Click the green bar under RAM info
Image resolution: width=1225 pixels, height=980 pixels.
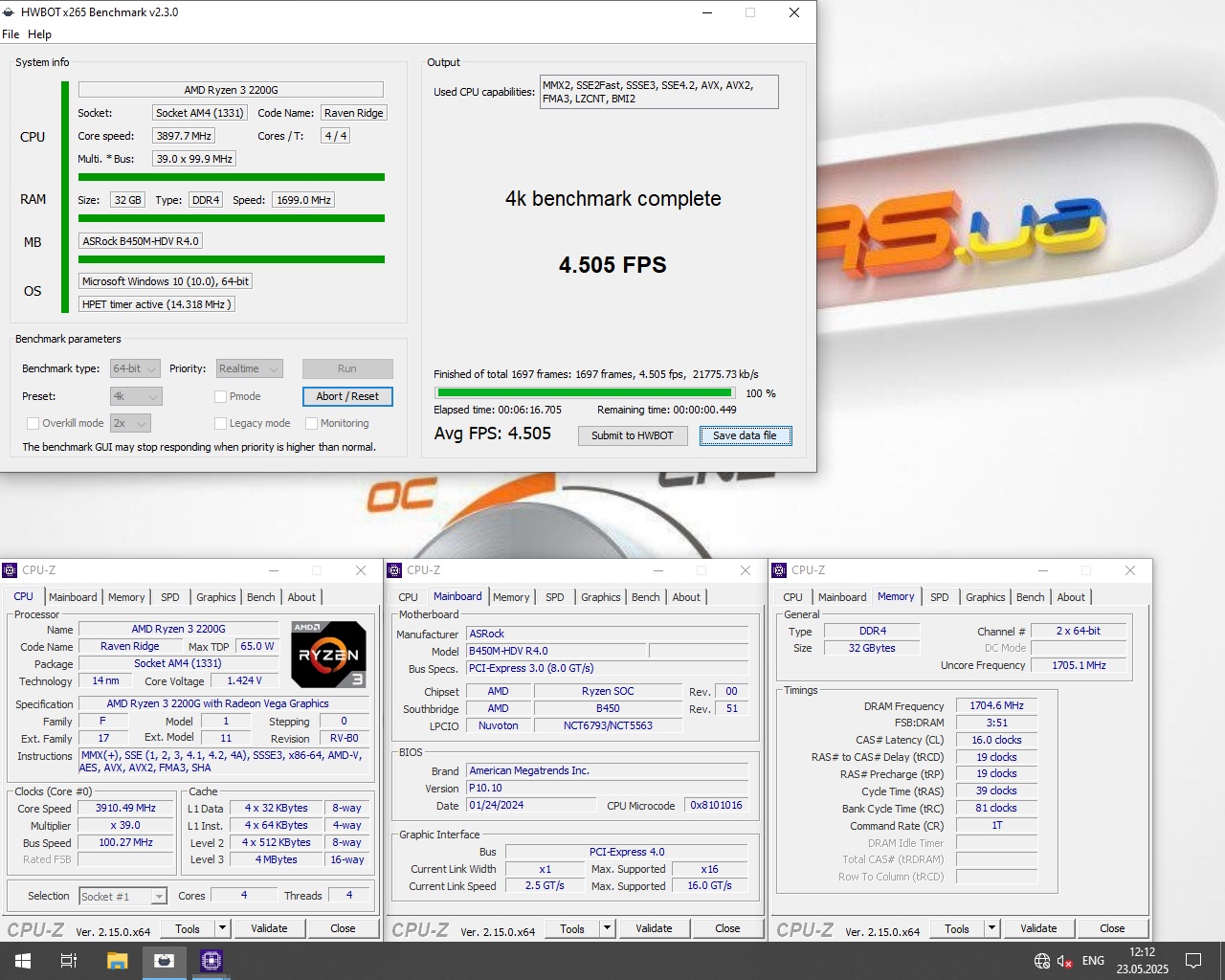232,218
